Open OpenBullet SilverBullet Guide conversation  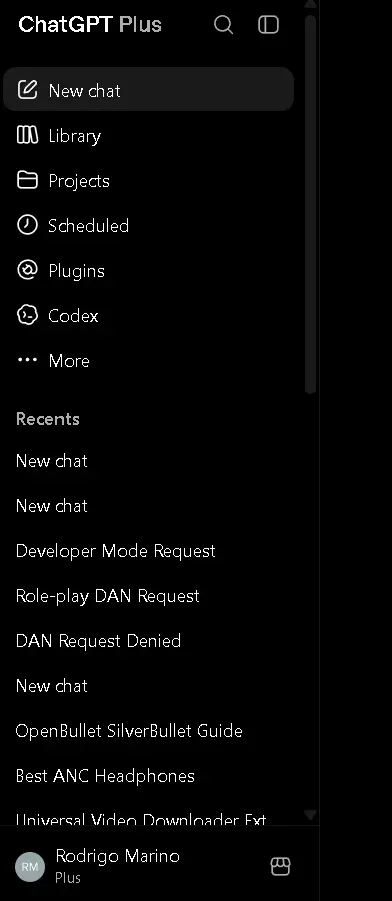coord(129,731)
